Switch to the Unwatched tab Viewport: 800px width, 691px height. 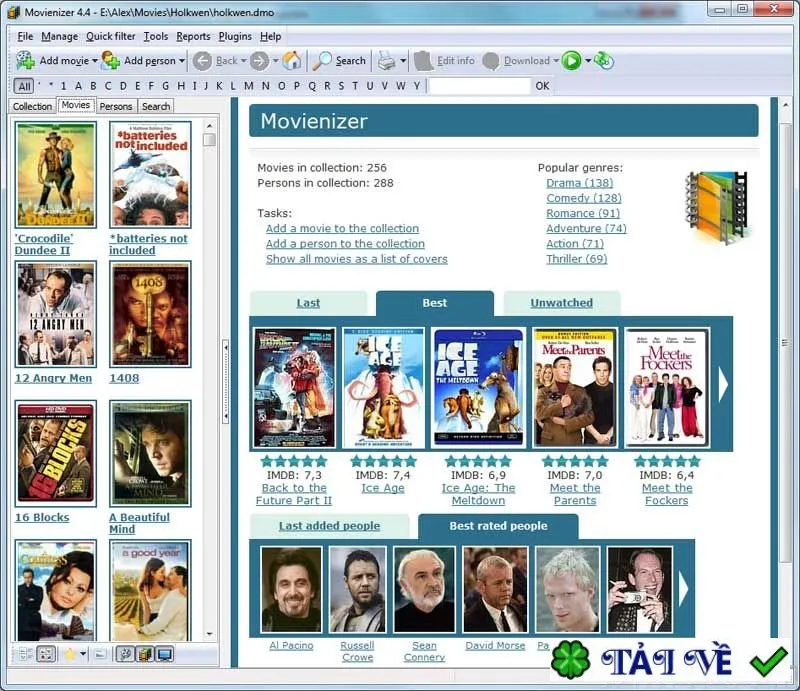tap(561, 303)
